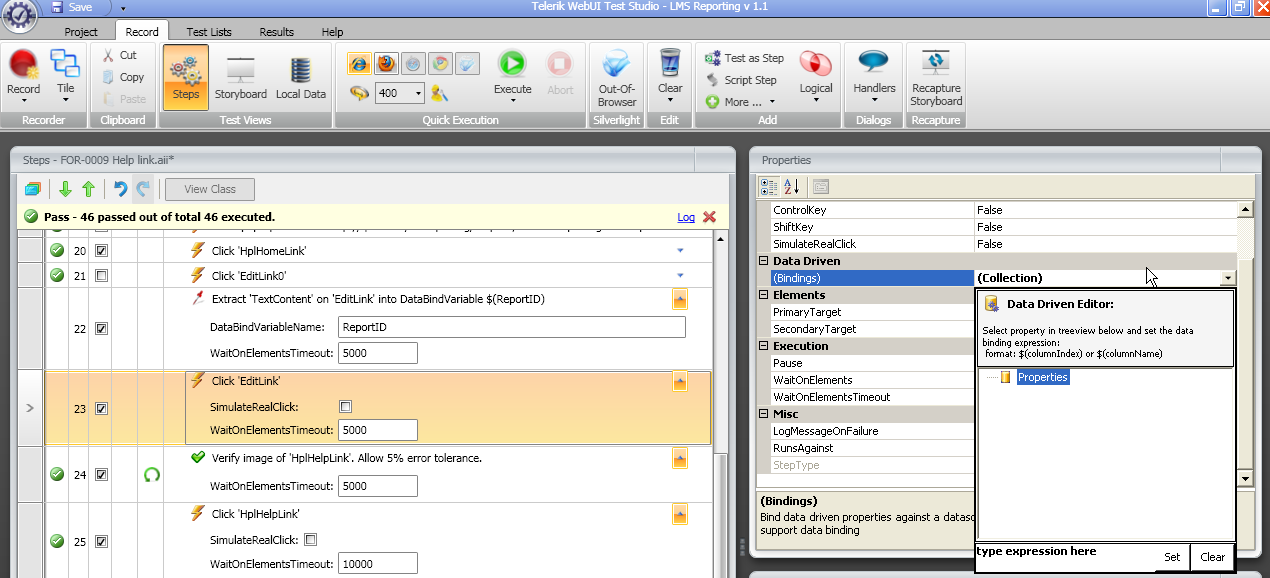Move the step down with the green arrow
The height and width of the screenshot is (578, 1270).
pos(66,188)
